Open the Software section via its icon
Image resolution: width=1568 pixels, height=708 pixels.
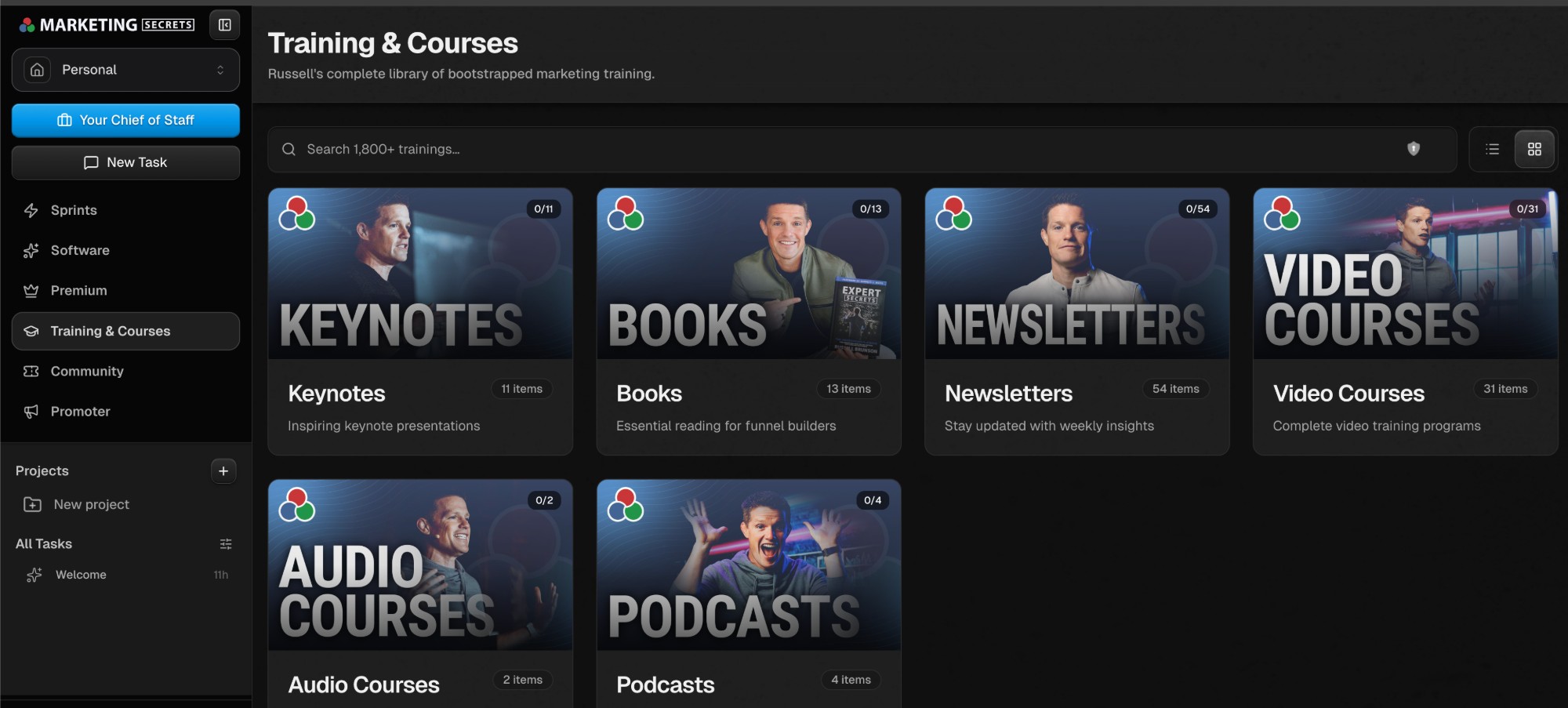point(31,250)
